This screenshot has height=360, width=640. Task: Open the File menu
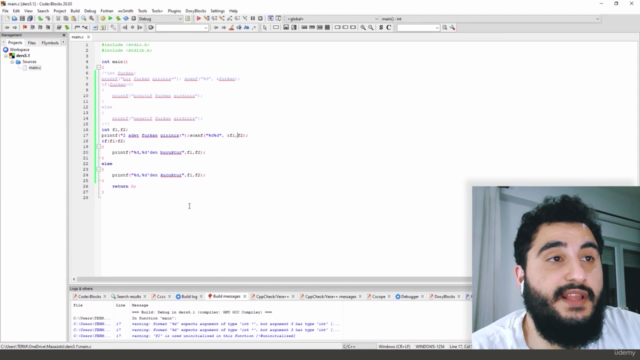(x=5, y=11)
